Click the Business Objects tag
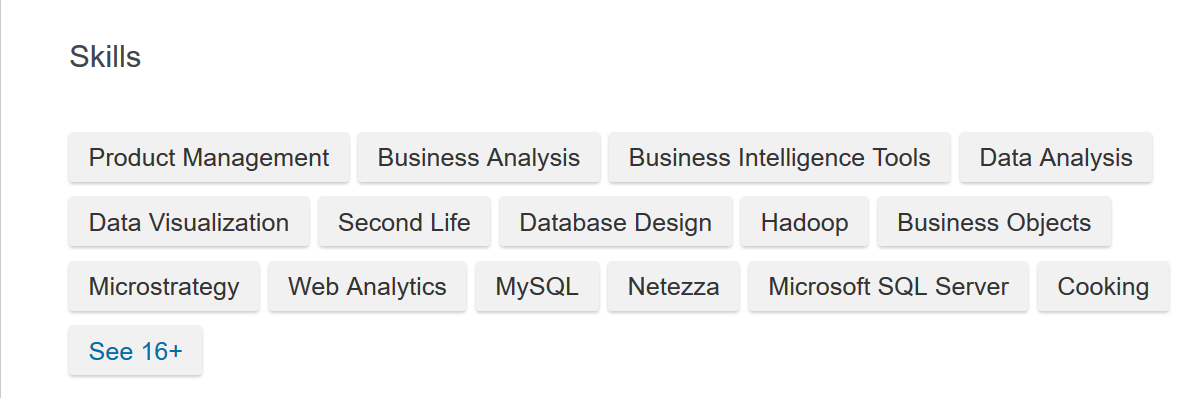 (x=994, y=223)
